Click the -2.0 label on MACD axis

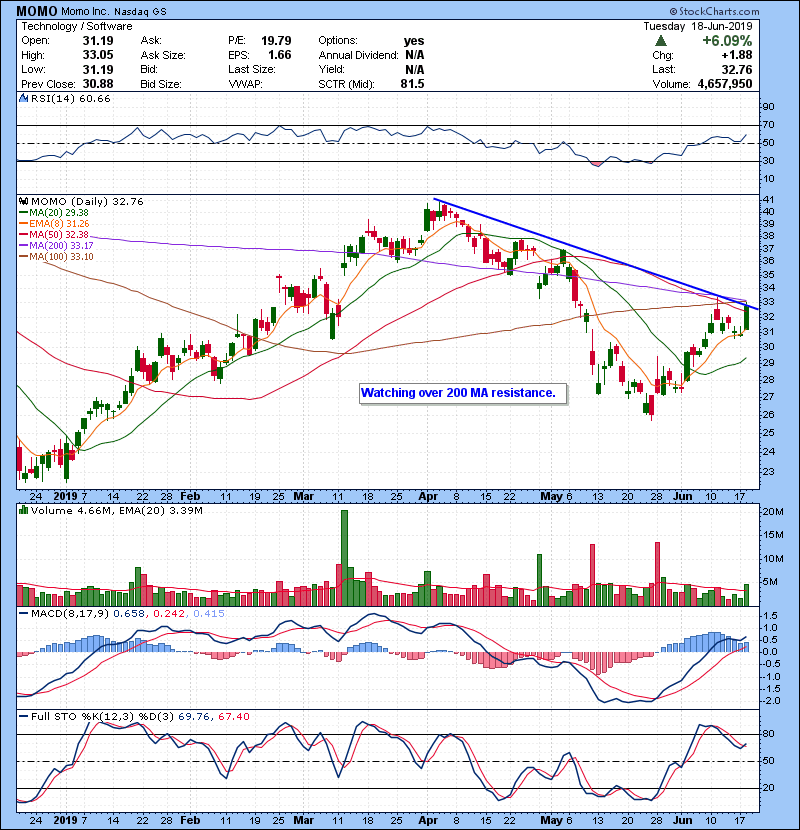click(x=770, y=701)
